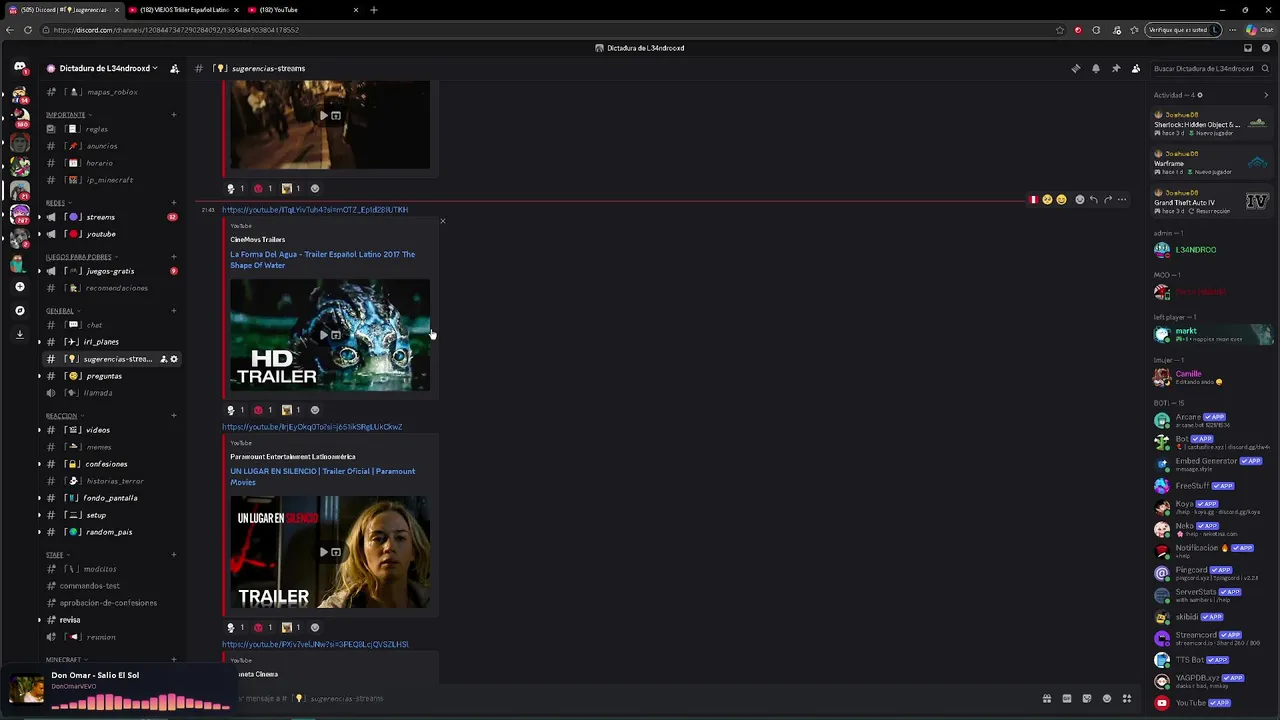
Task: Dismiss La Forma Del Agua embed with X
Action: point(443,221)
